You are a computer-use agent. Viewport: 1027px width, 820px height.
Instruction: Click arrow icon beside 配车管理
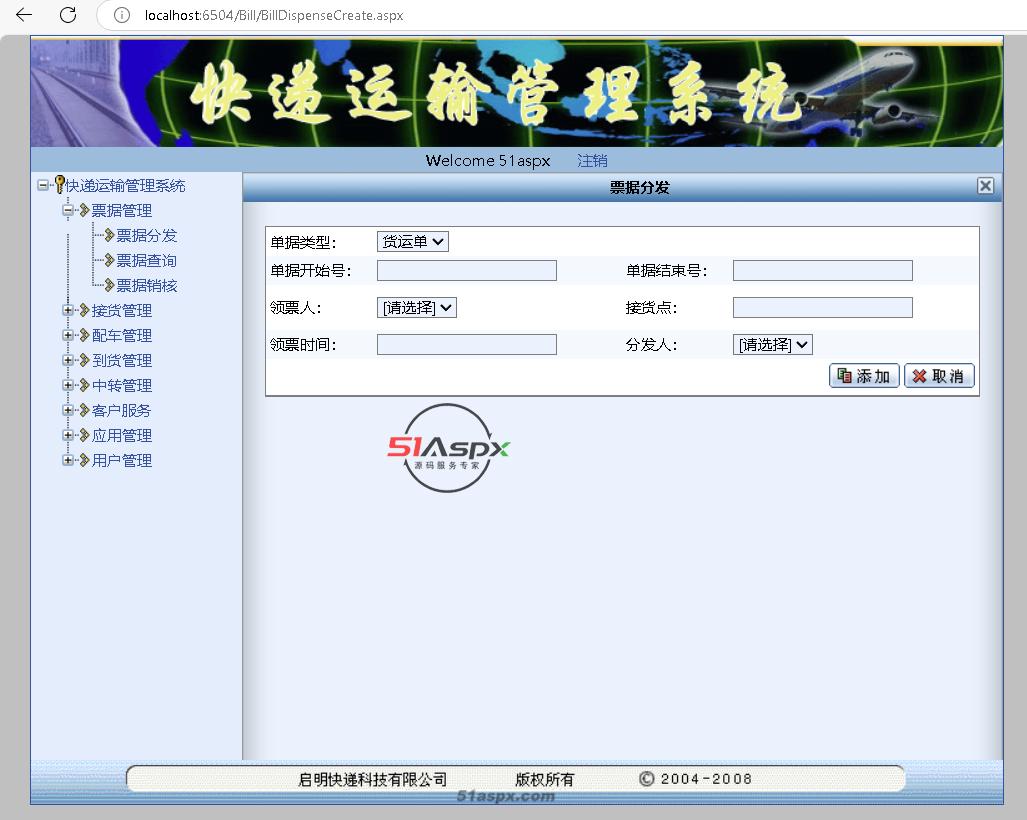84,335
